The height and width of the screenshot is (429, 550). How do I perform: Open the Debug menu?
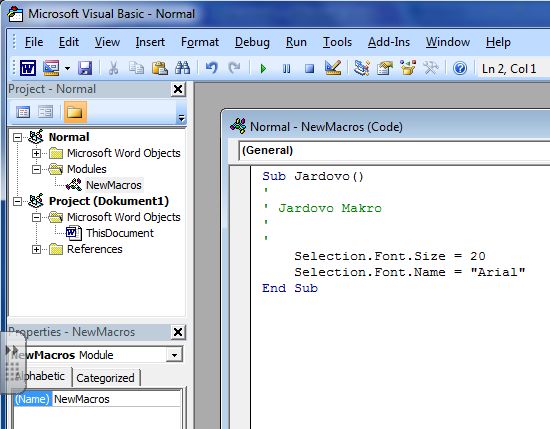(252, 42)
